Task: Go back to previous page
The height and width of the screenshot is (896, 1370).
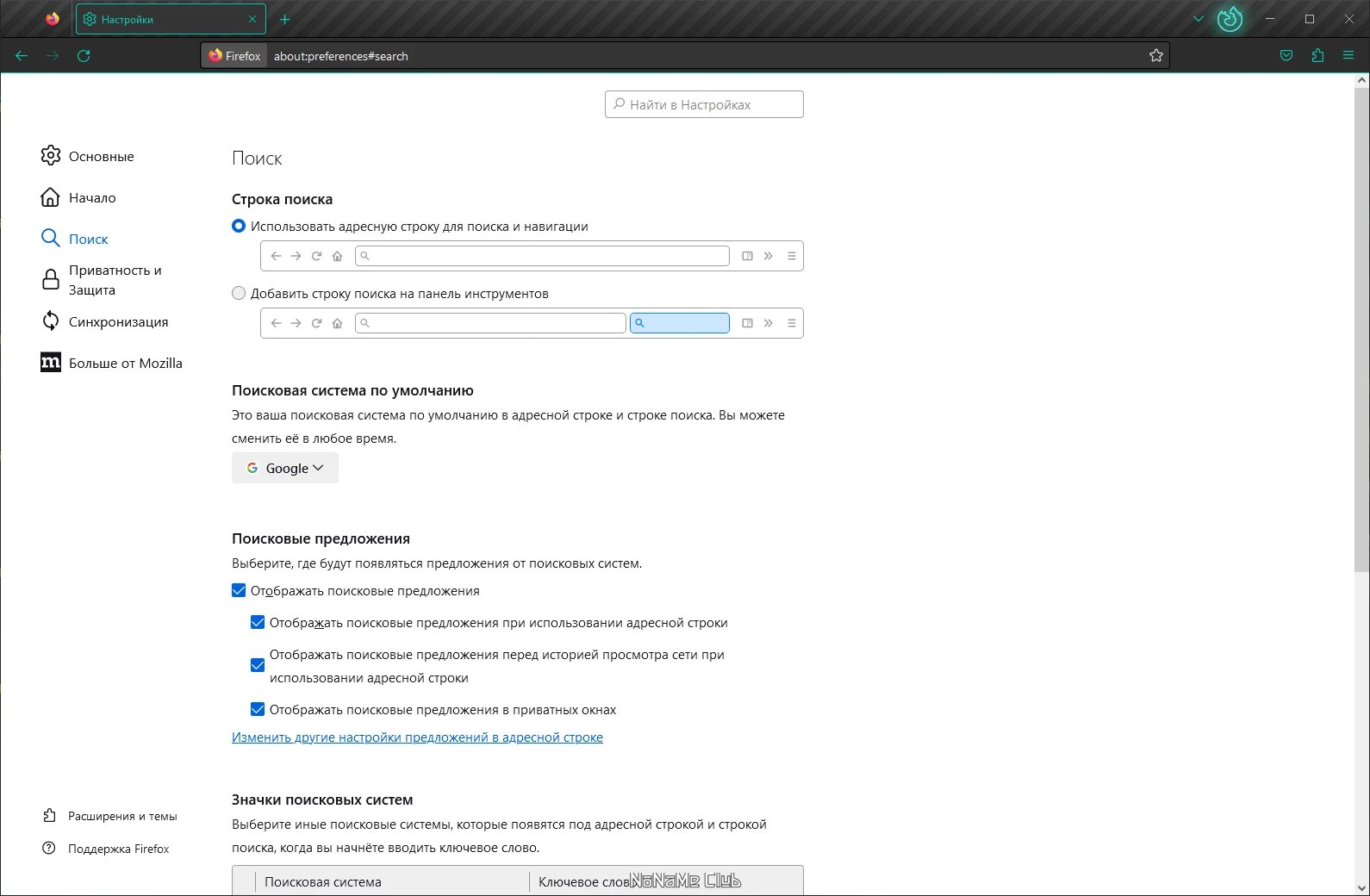Action: [22, 56]
